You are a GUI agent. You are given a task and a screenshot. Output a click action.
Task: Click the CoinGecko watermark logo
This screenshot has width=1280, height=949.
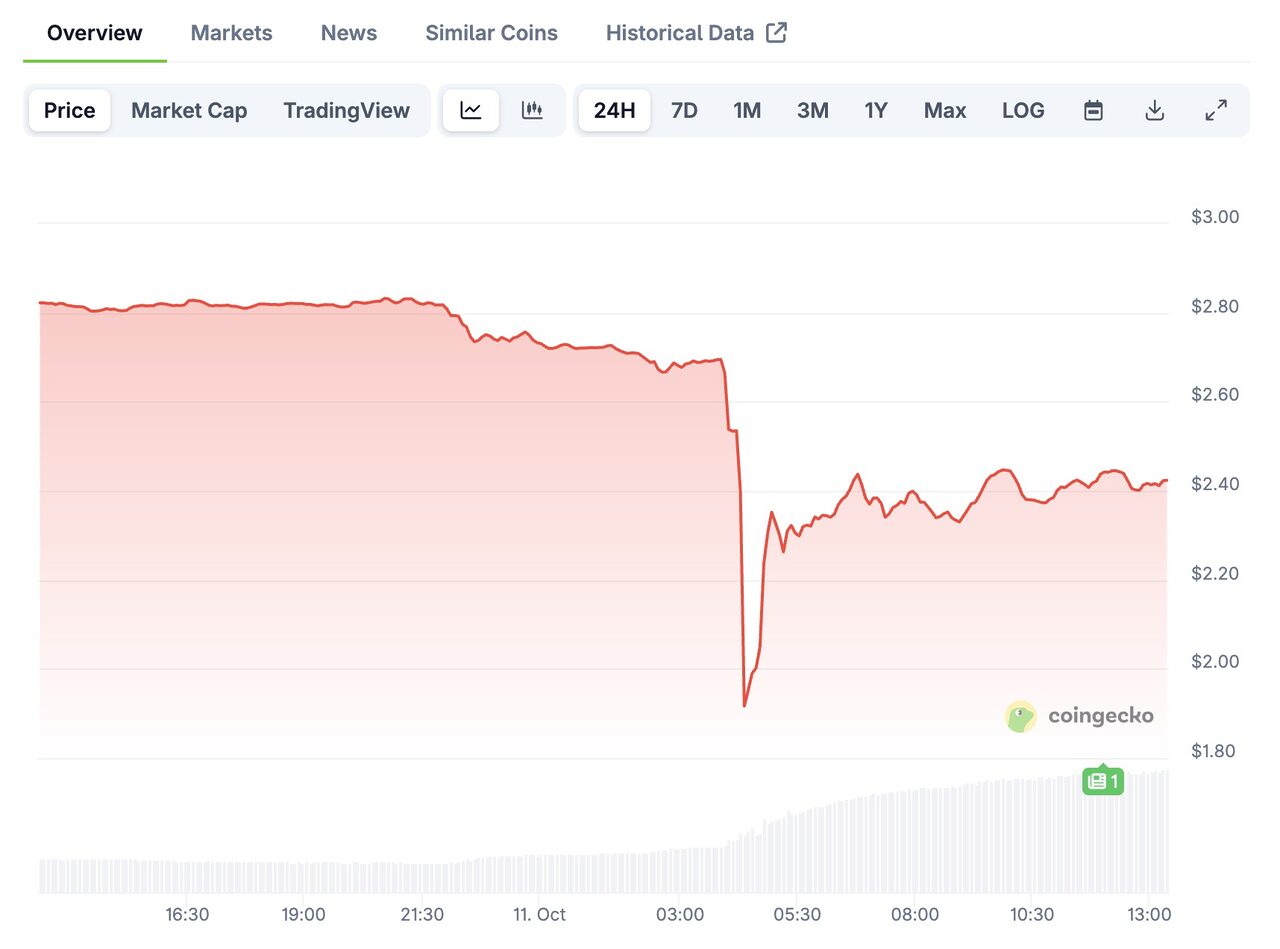tap(1079, 716)
